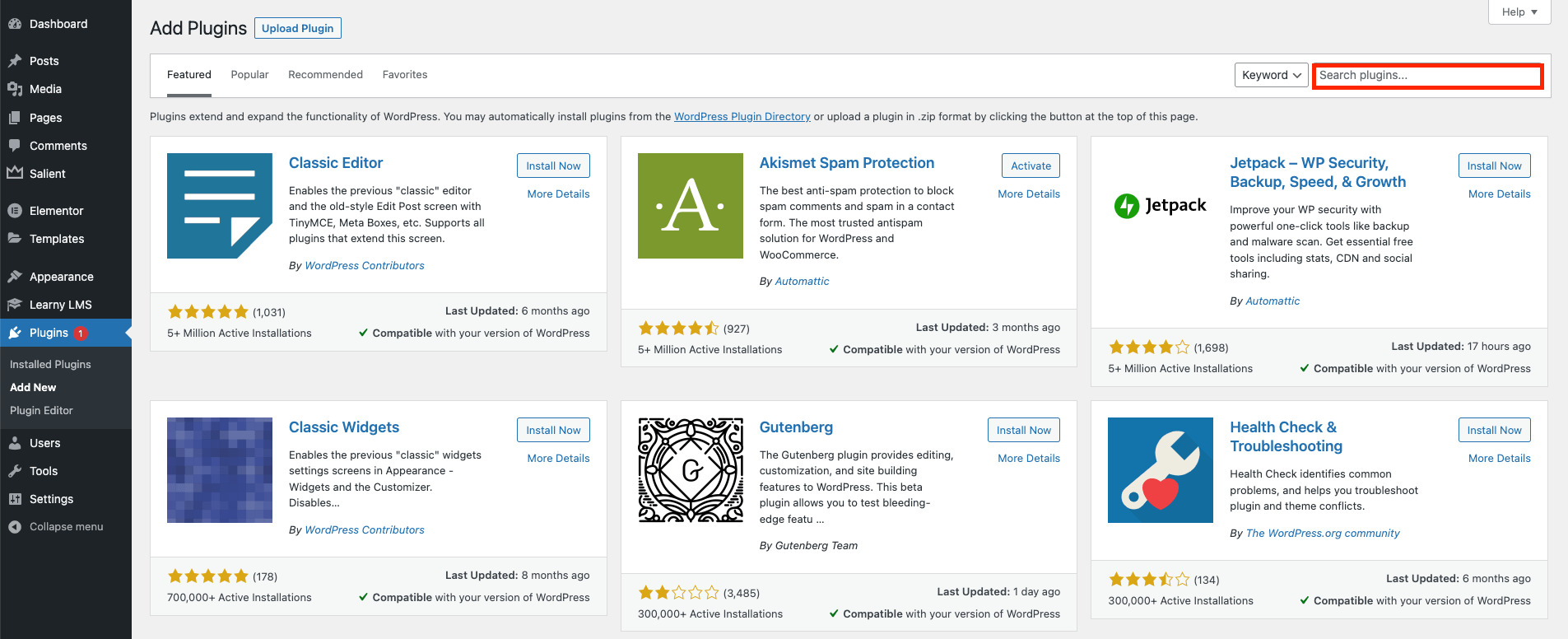Image resolution: width=1568 pixels, height=639 pixels.
Task: Click the Upload Plugin button
Action: point(298,28)
